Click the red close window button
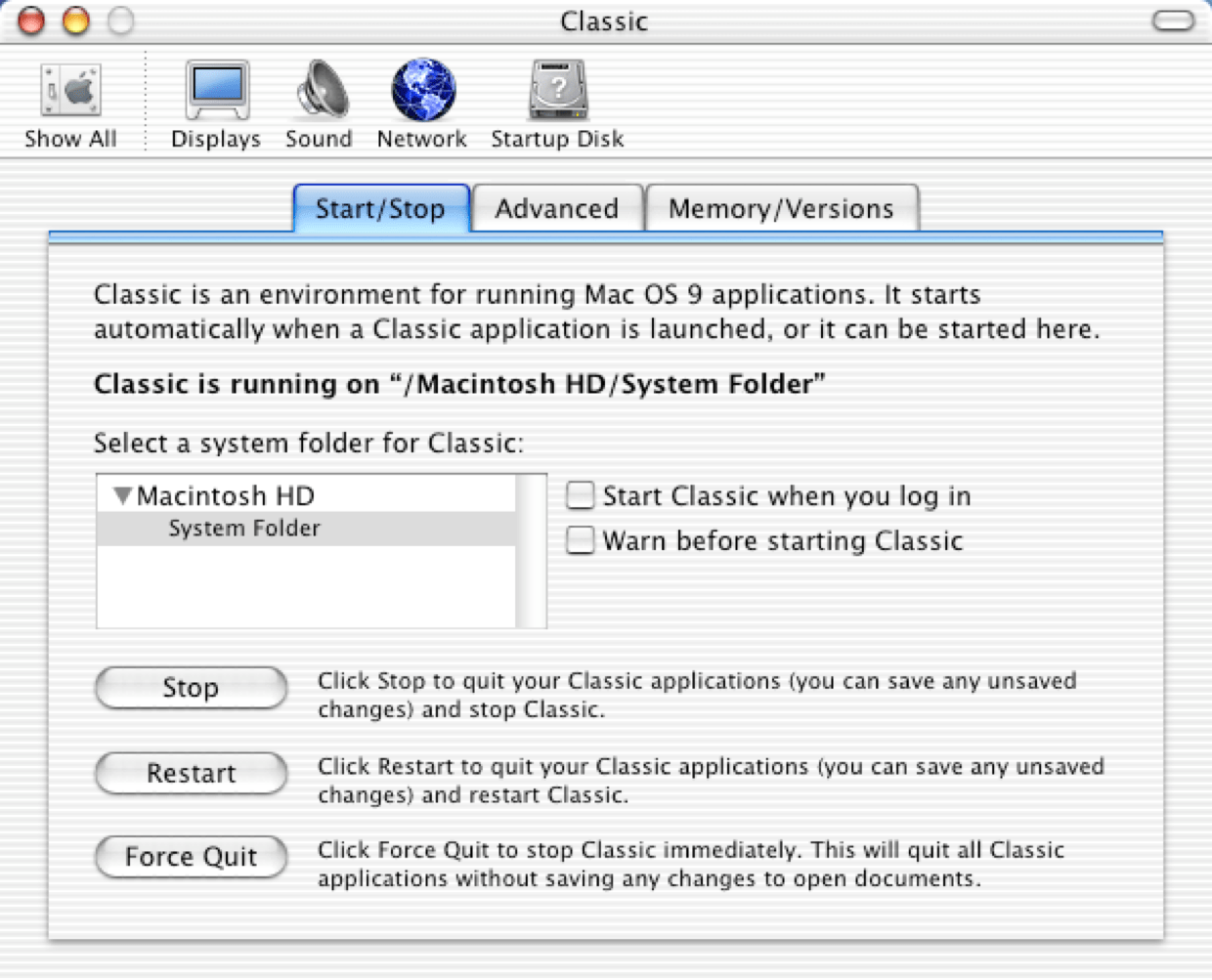The image size is (1212, 980). click(x=31, y=21)
